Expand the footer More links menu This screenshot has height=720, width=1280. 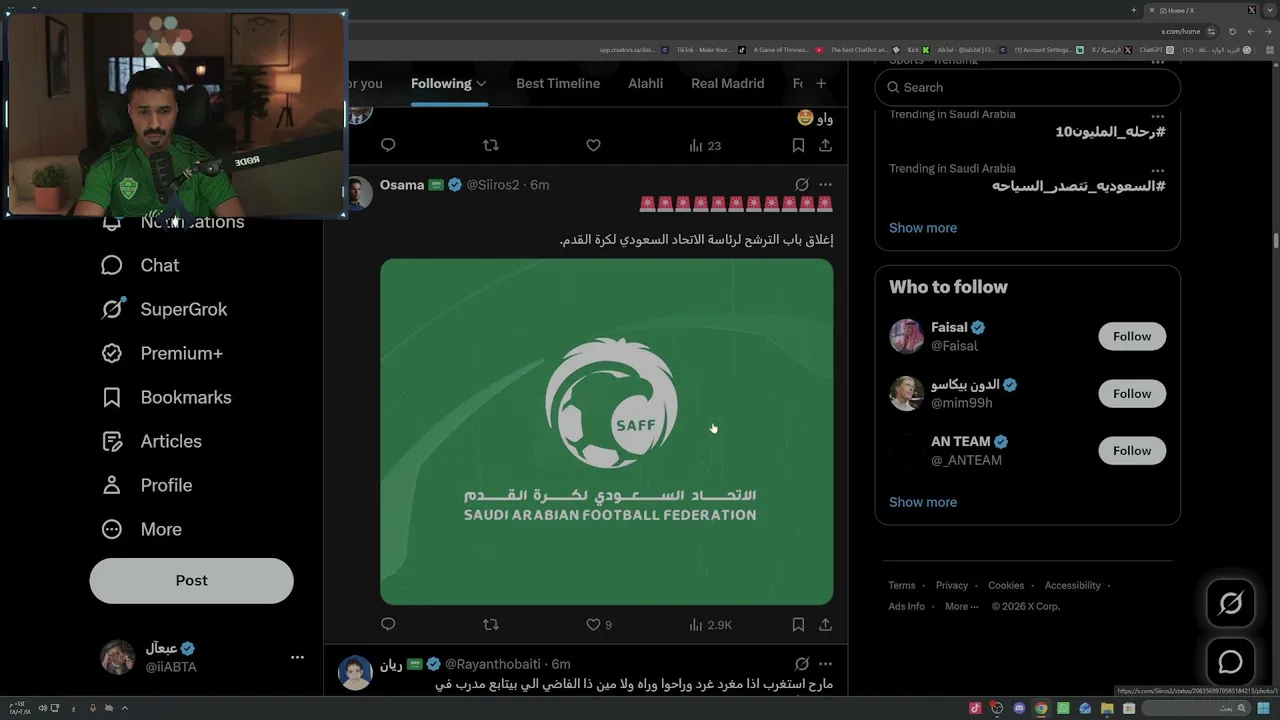coord(962,606)
